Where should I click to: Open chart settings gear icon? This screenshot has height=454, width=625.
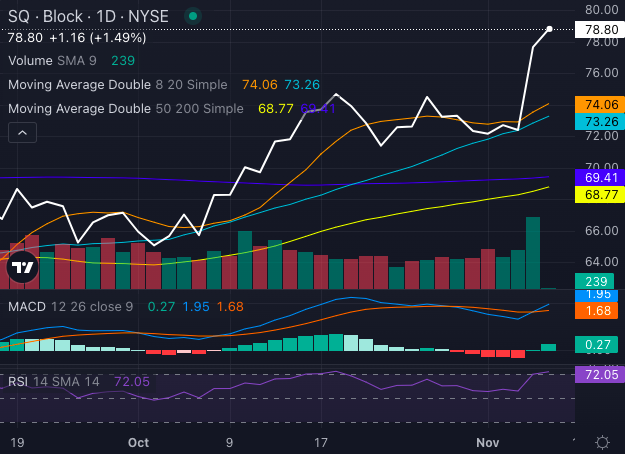(x=603, y=442)
